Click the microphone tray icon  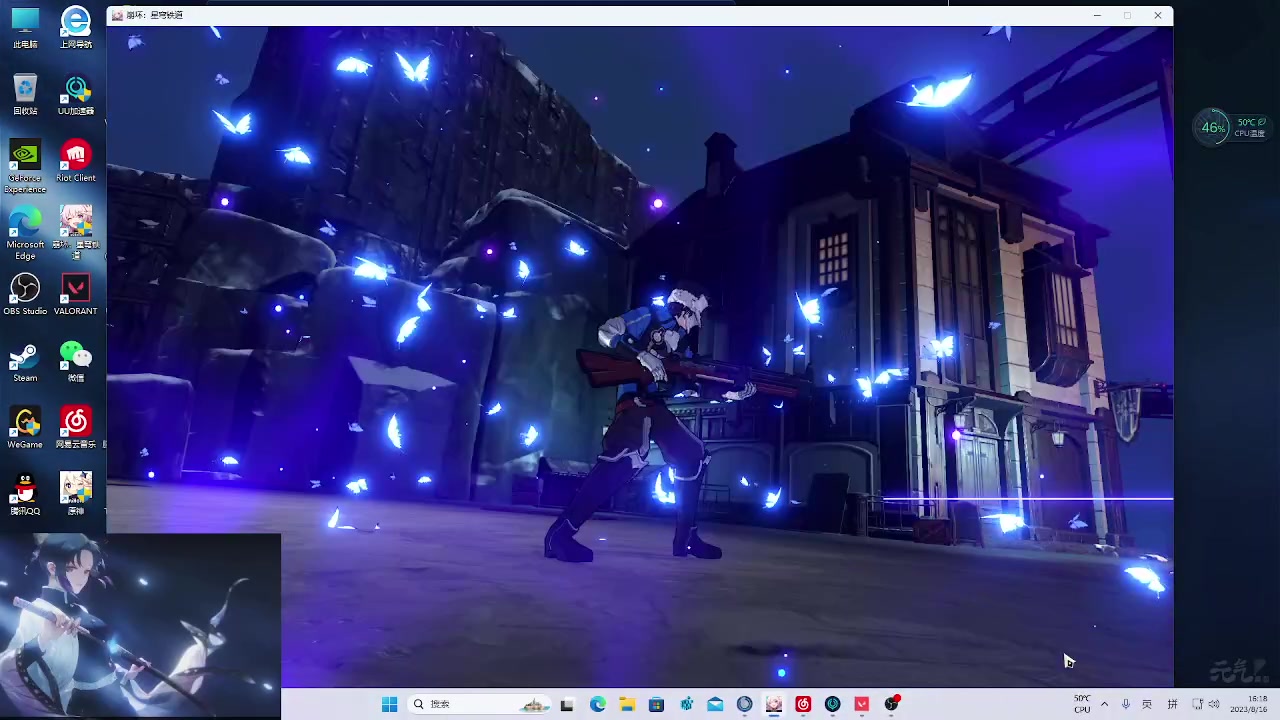[1126, 704]
